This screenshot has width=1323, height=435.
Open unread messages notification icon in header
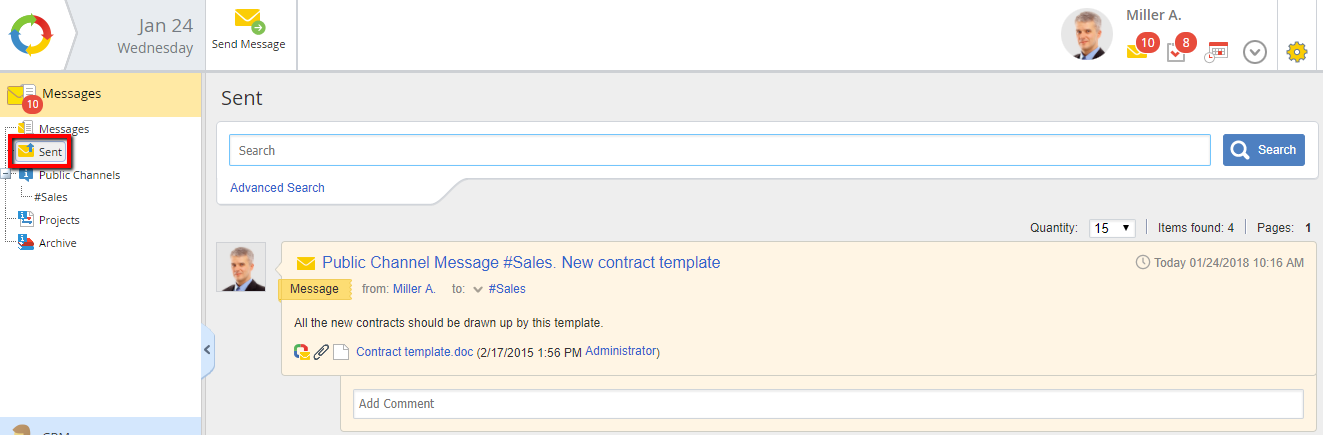[x=1139, y=49]
